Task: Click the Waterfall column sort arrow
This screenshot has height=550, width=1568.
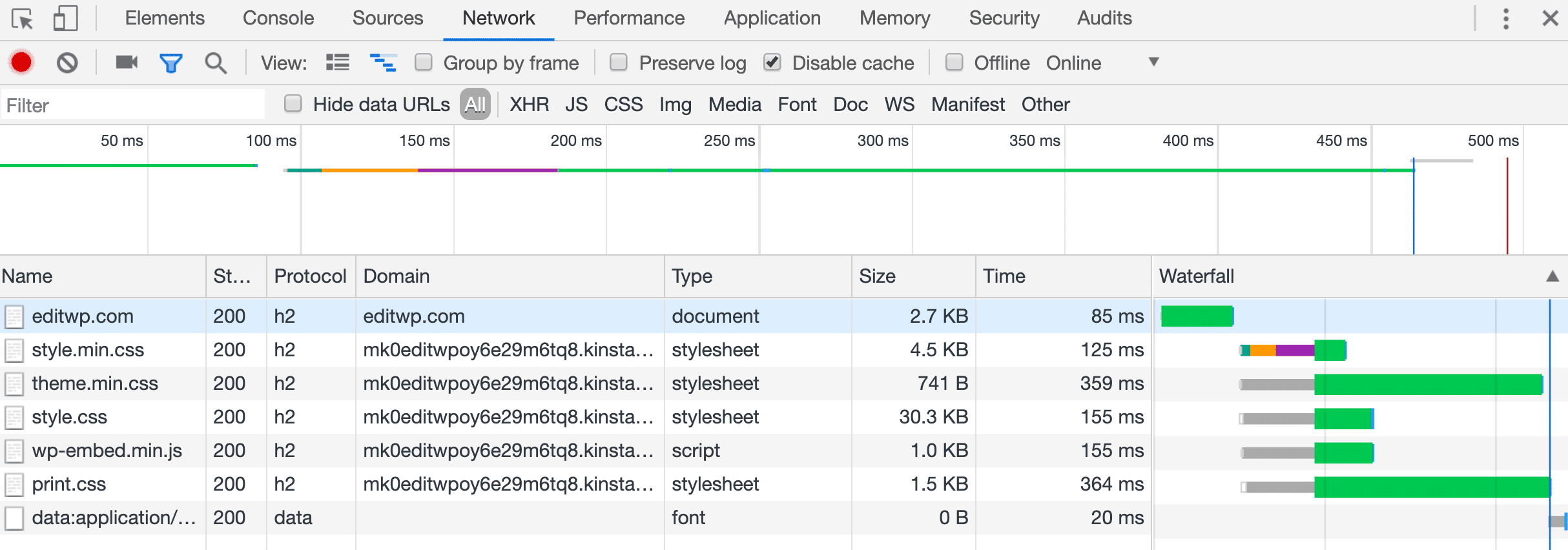Action: pos(1553,276)
